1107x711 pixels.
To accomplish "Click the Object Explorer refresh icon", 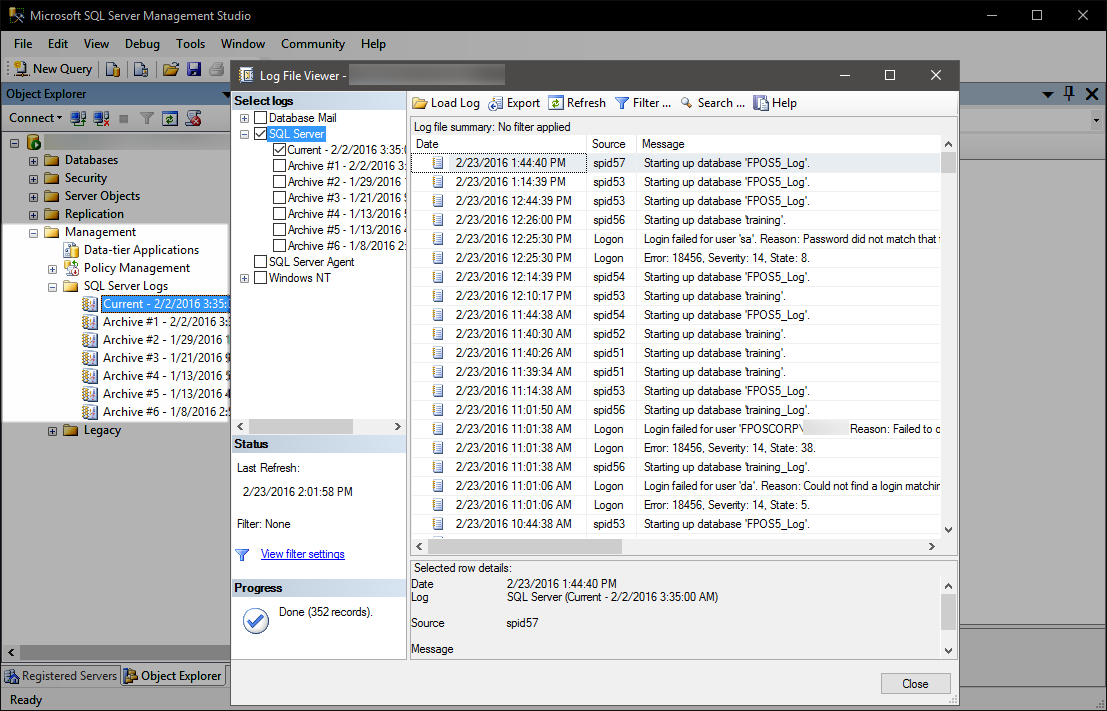I will pyautogui.click(x=169, y=118).
